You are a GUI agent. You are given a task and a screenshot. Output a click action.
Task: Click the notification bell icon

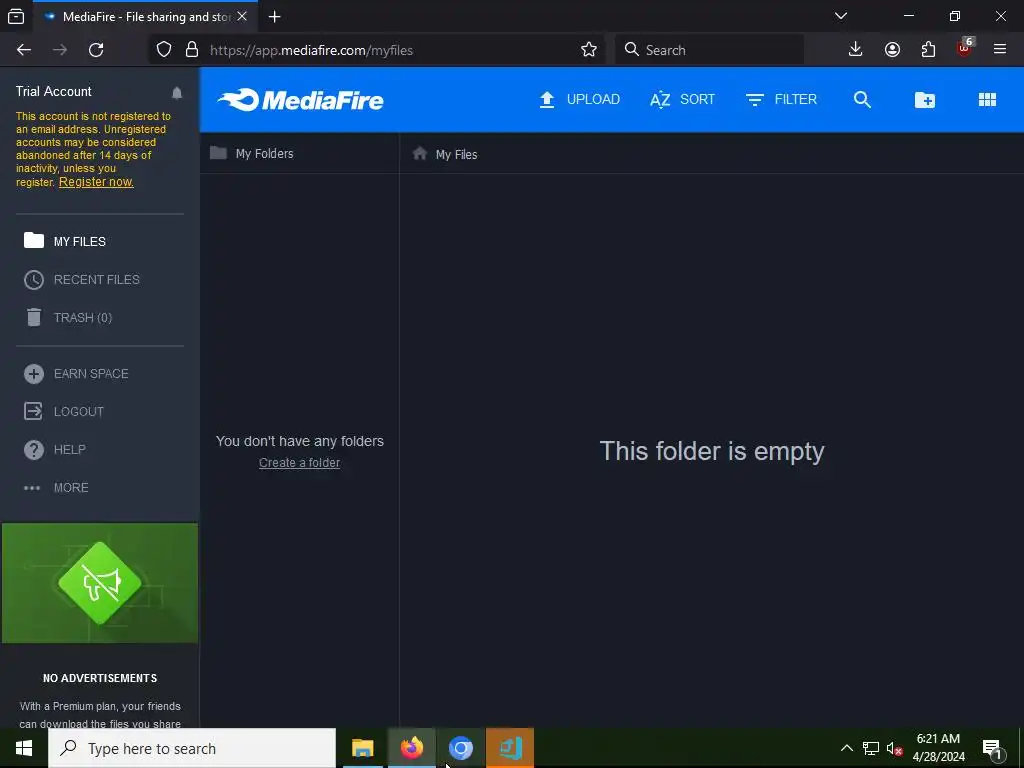(177, 93)
